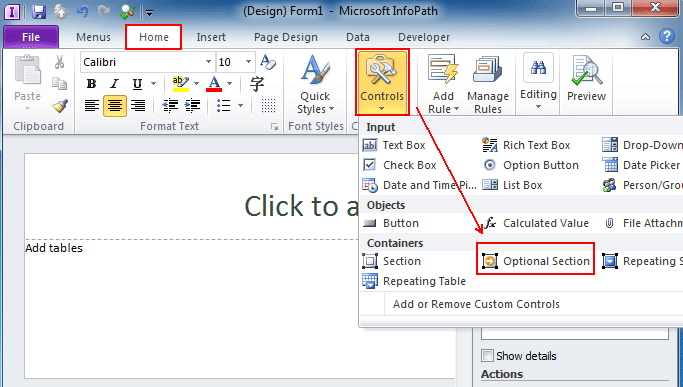Open Customize Quick Access Toolbar arrow

pyautogui.click(x=149, y=13)
